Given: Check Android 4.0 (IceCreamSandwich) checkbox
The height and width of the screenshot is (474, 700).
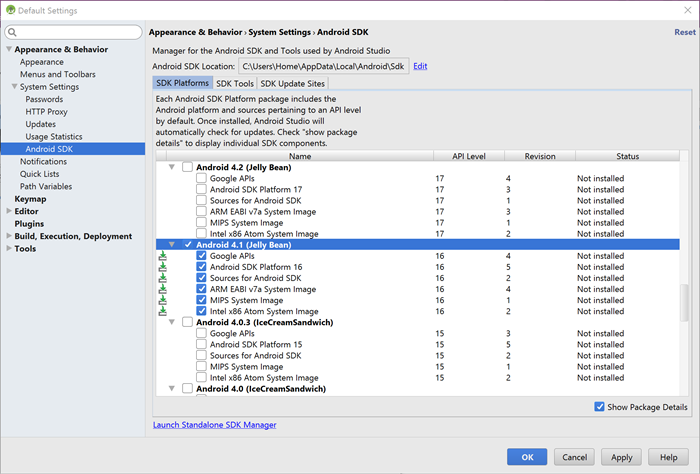Looking at the screenshot, I should pyautogui.click(x=188, y=389).
